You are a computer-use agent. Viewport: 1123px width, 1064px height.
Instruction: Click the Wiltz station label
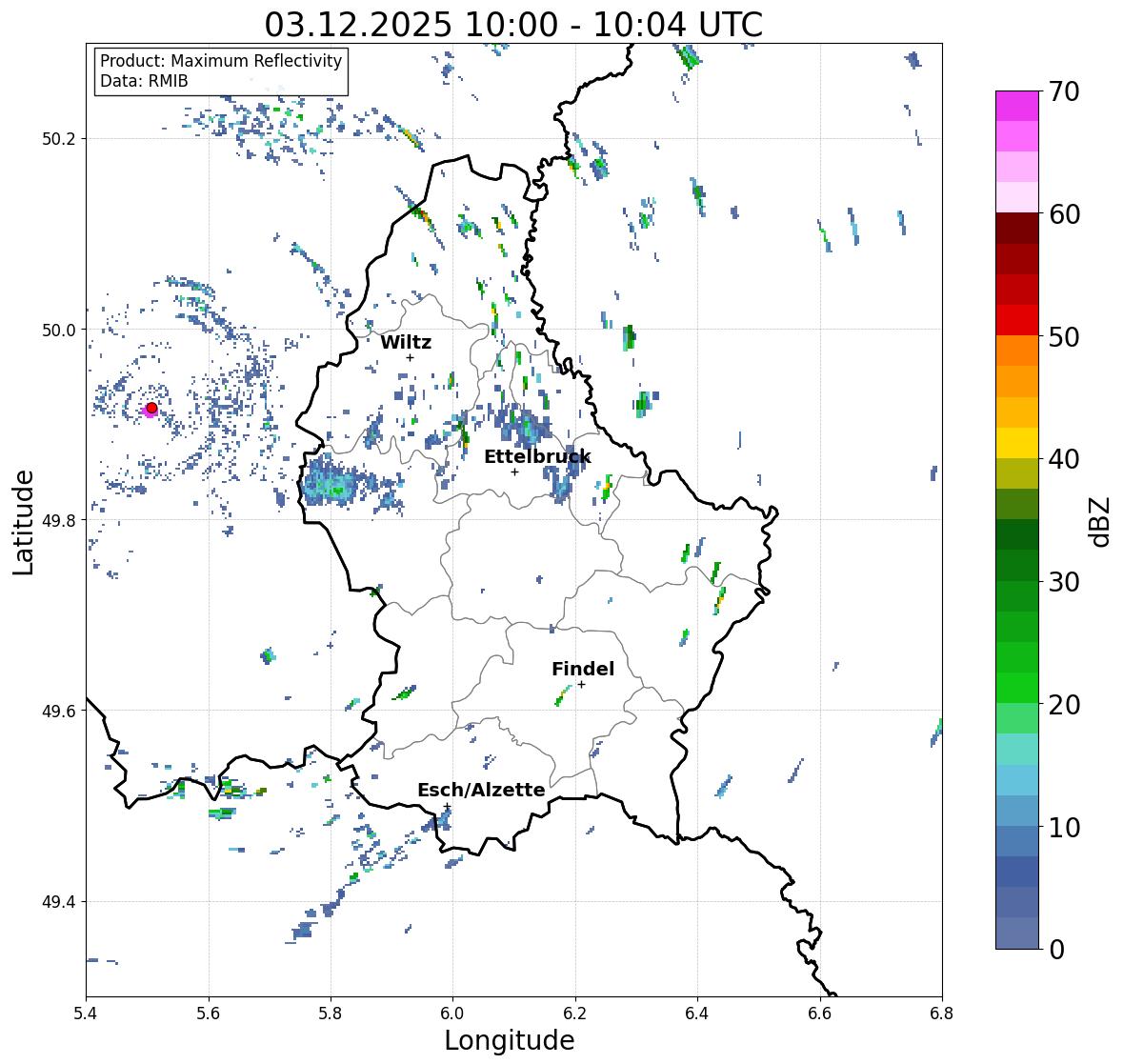(x=406, y=342)
